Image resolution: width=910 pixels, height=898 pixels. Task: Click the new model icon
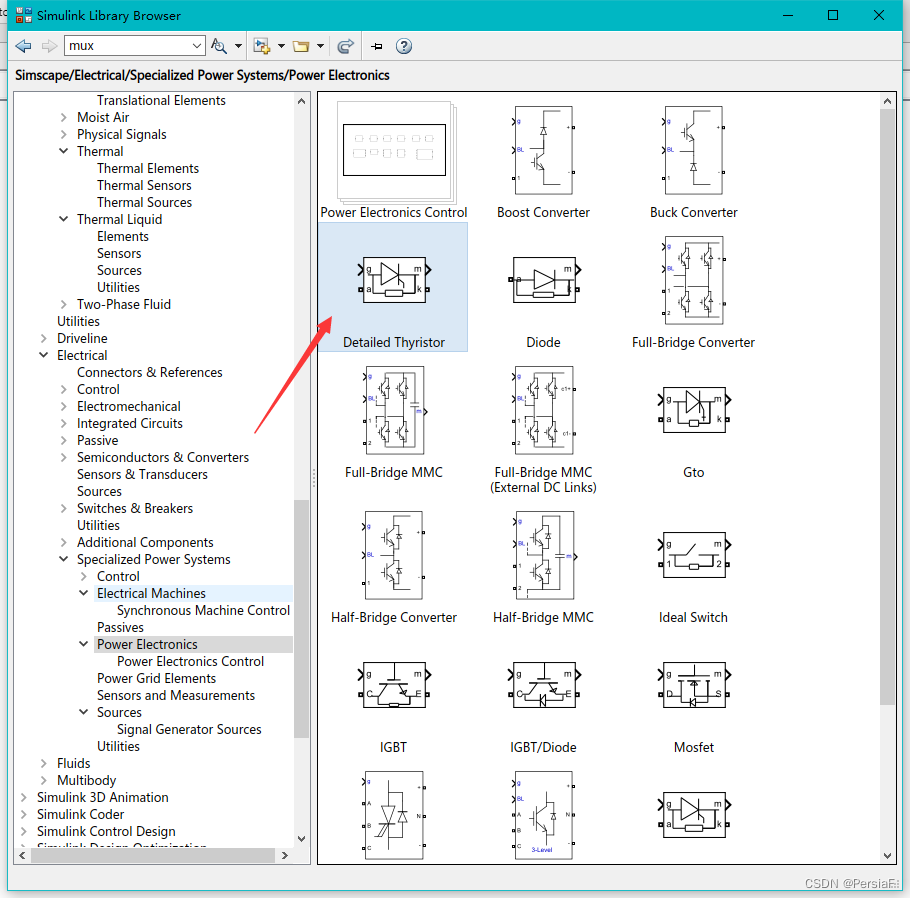(262, 46)
